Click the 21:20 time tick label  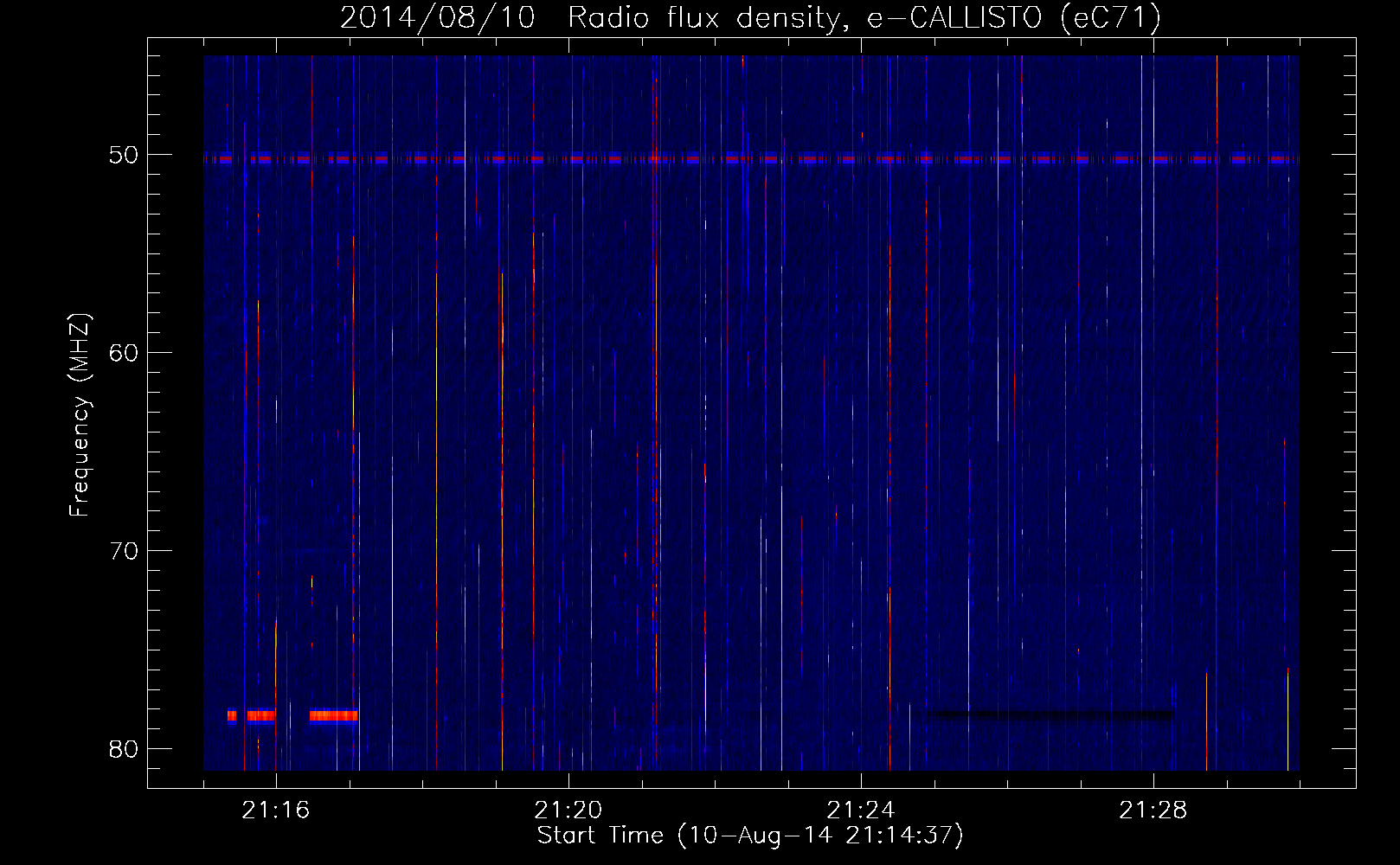(568, 811)
